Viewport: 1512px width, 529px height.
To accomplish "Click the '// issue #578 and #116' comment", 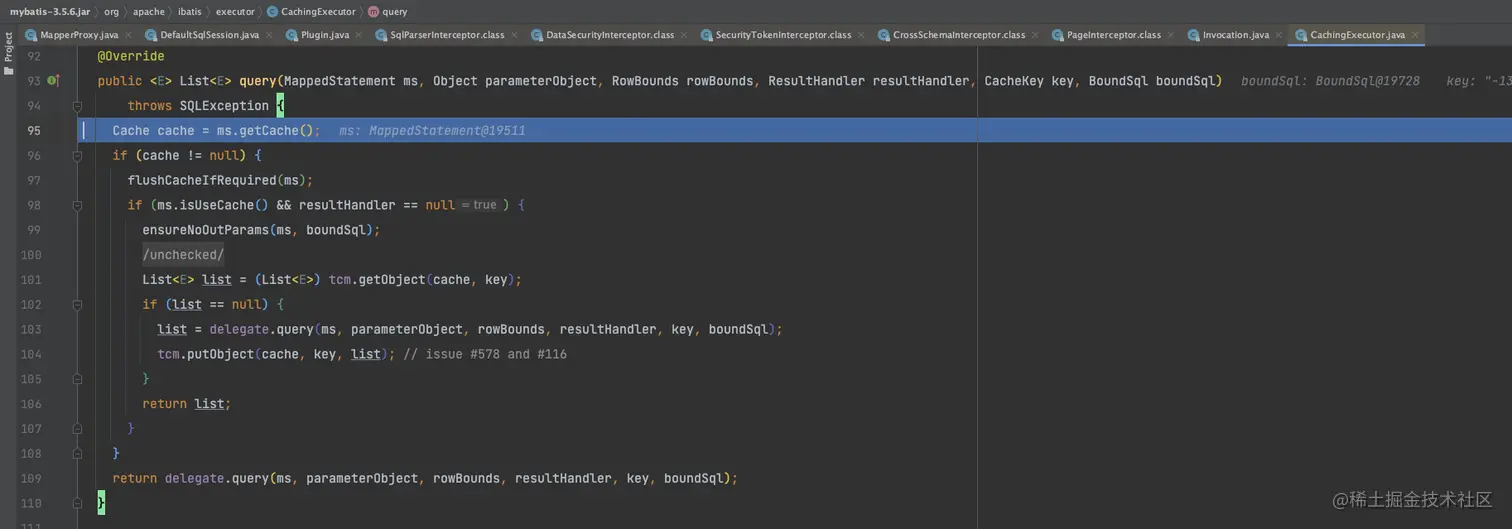I will [485, 354].
